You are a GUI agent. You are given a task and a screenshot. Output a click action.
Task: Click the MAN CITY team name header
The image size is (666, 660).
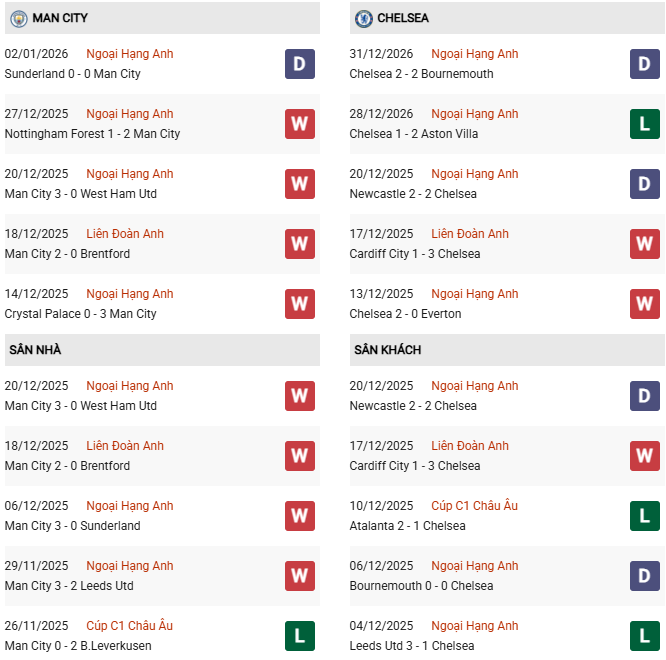tap(60, 18)
